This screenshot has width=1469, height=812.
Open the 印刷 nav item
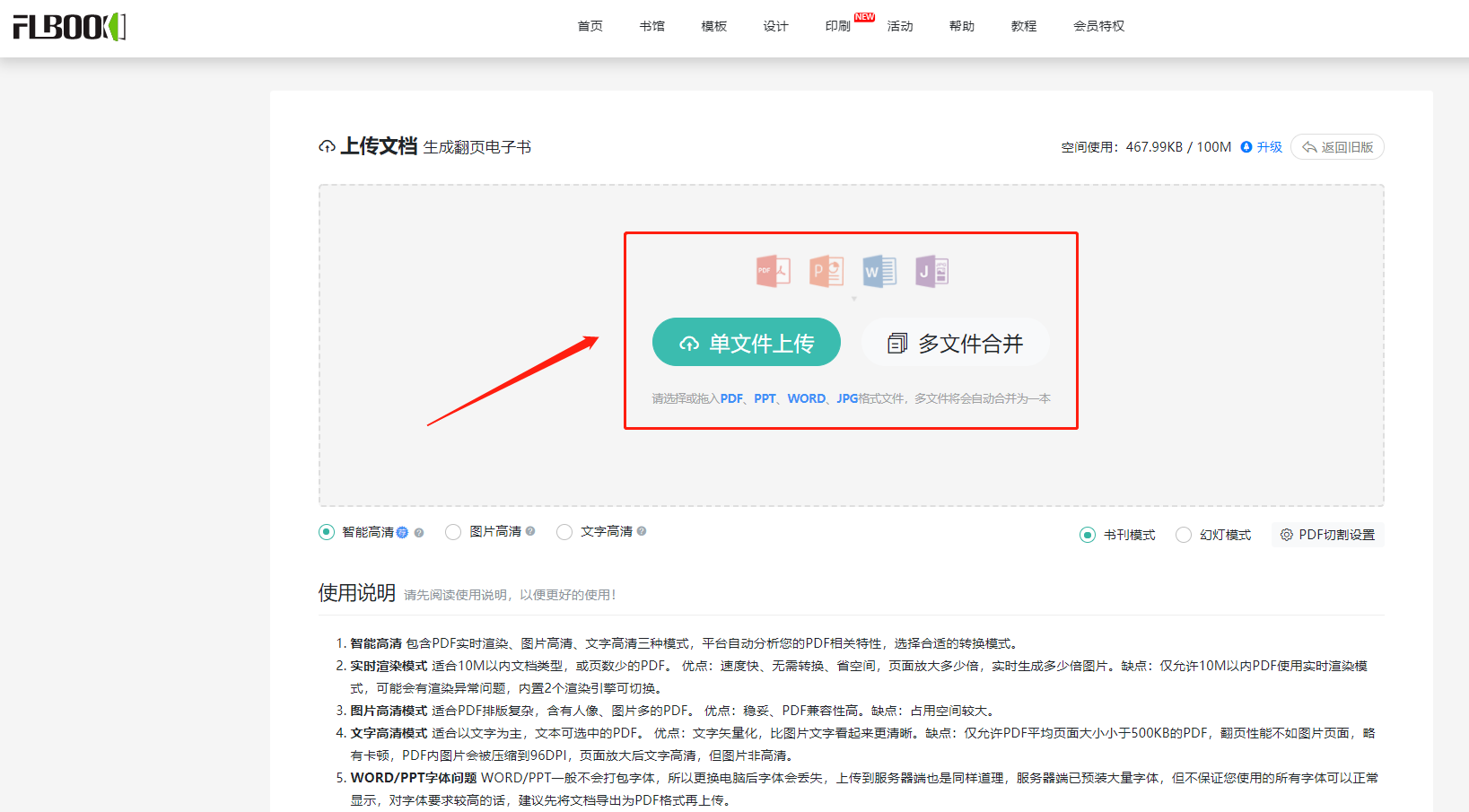click(x=838, y=26)
